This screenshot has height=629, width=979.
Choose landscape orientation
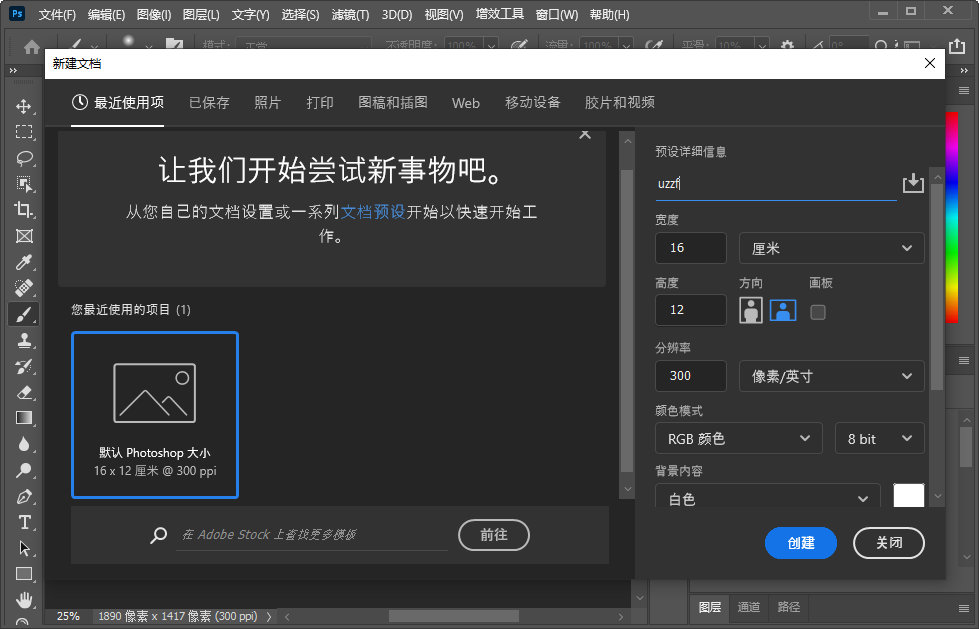(782, 310)
